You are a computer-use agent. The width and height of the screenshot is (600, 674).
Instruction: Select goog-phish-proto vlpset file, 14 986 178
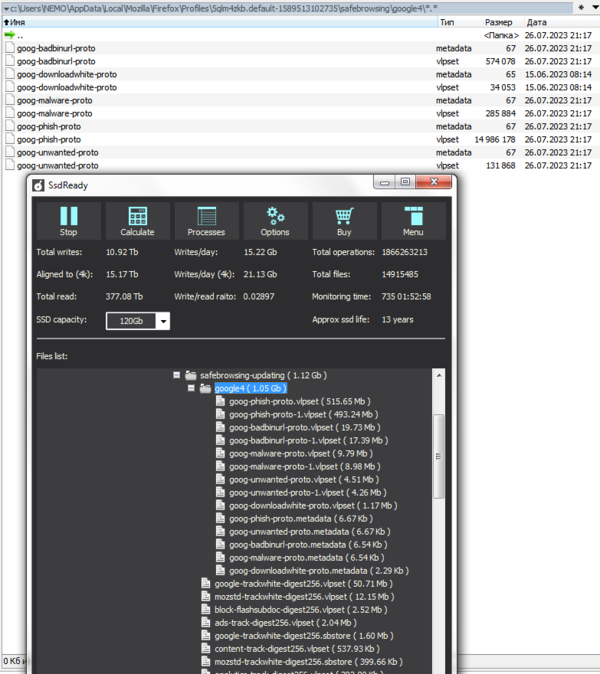coord(299,140)
